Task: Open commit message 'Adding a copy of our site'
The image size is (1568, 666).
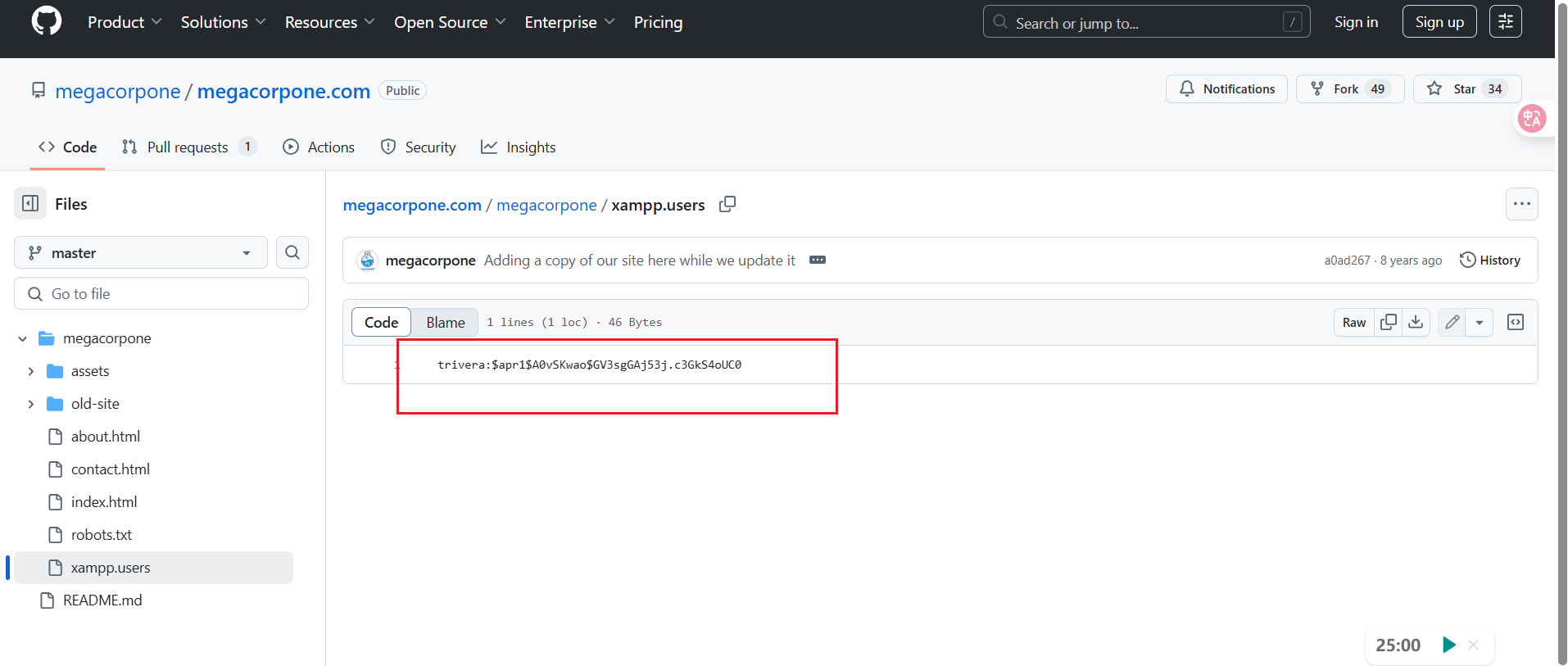Action: (639, 260)
